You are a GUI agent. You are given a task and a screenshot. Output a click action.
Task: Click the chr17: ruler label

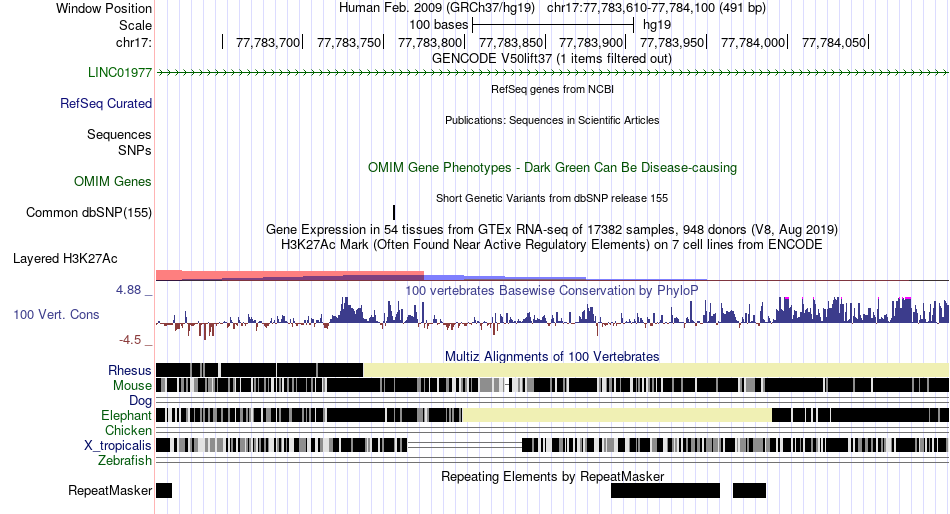pyautogui.click(x=134, y=42)
